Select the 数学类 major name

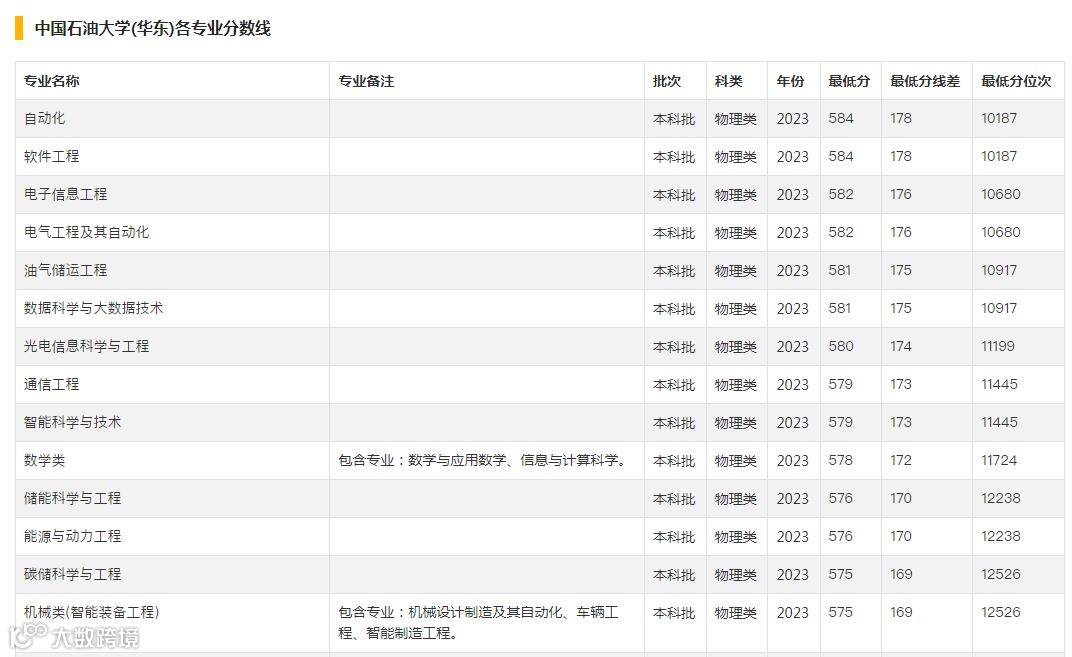[44, 460]
